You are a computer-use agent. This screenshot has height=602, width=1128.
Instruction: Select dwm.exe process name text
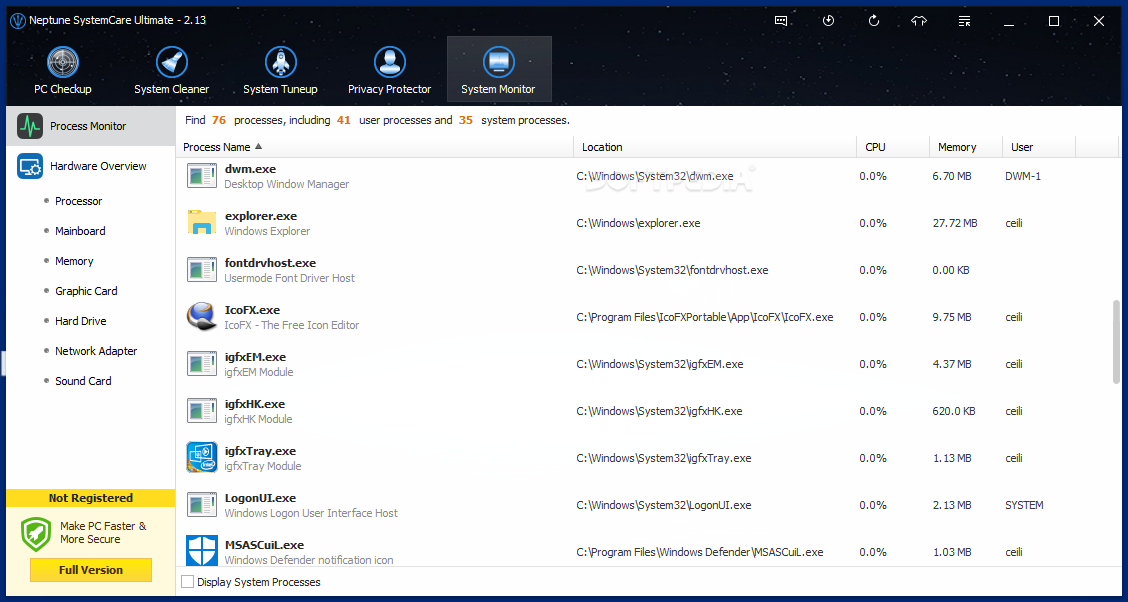tap(250, 169)
